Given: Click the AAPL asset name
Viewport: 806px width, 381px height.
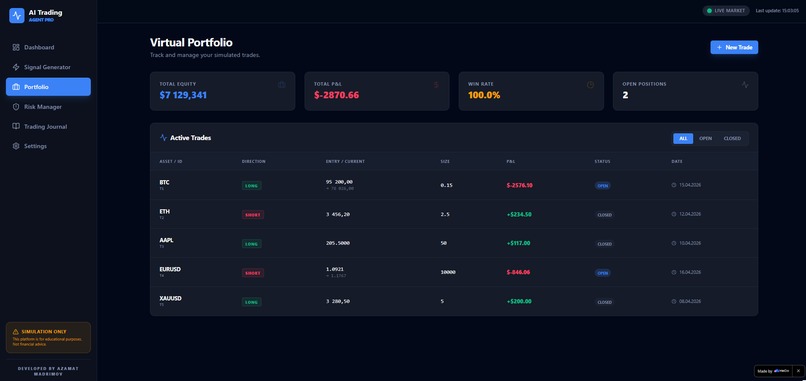Looking at the screenshot, I should (166, 240).
